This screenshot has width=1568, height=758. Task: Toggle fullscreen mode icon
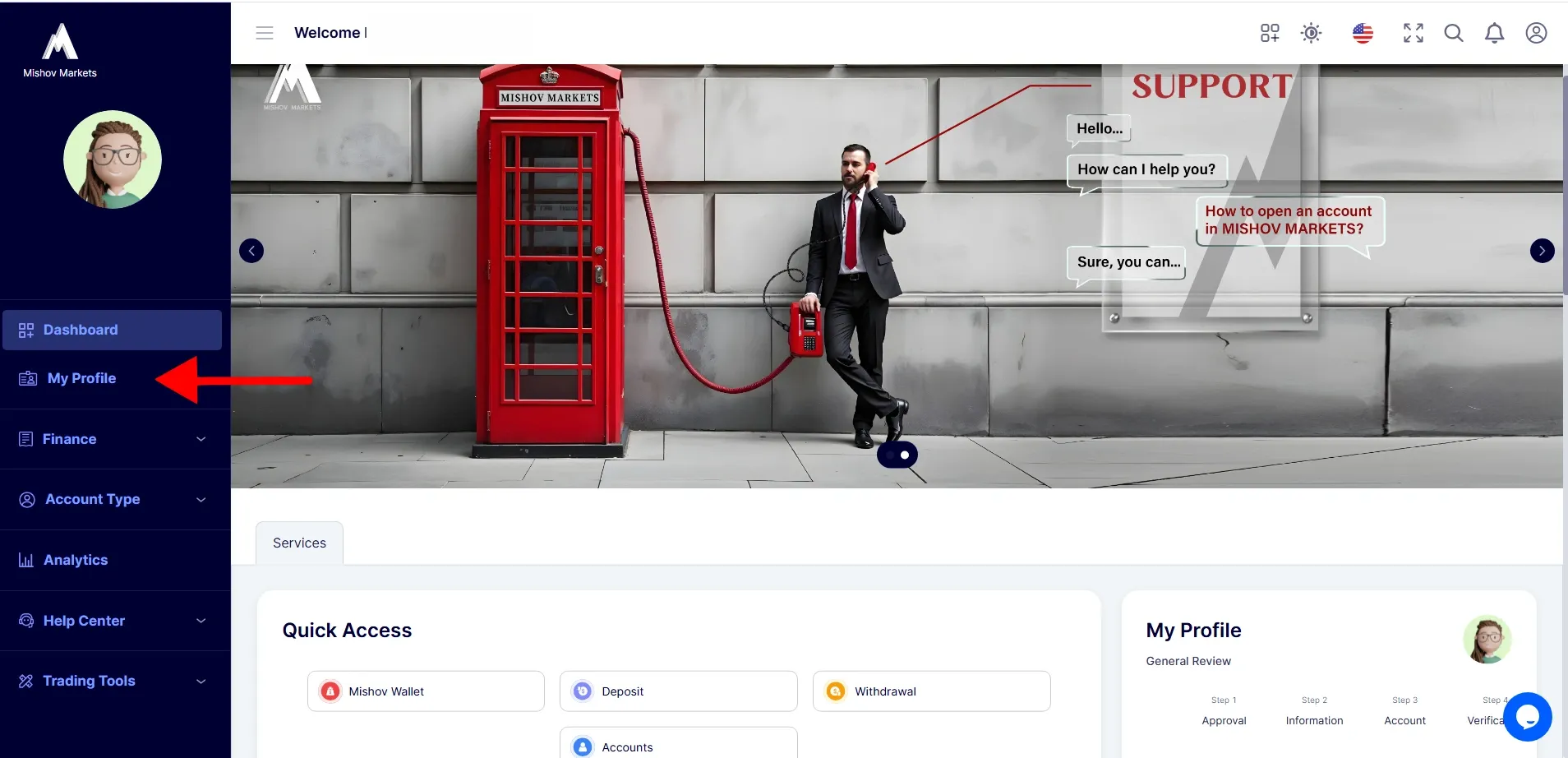[x=1414, y=33]
